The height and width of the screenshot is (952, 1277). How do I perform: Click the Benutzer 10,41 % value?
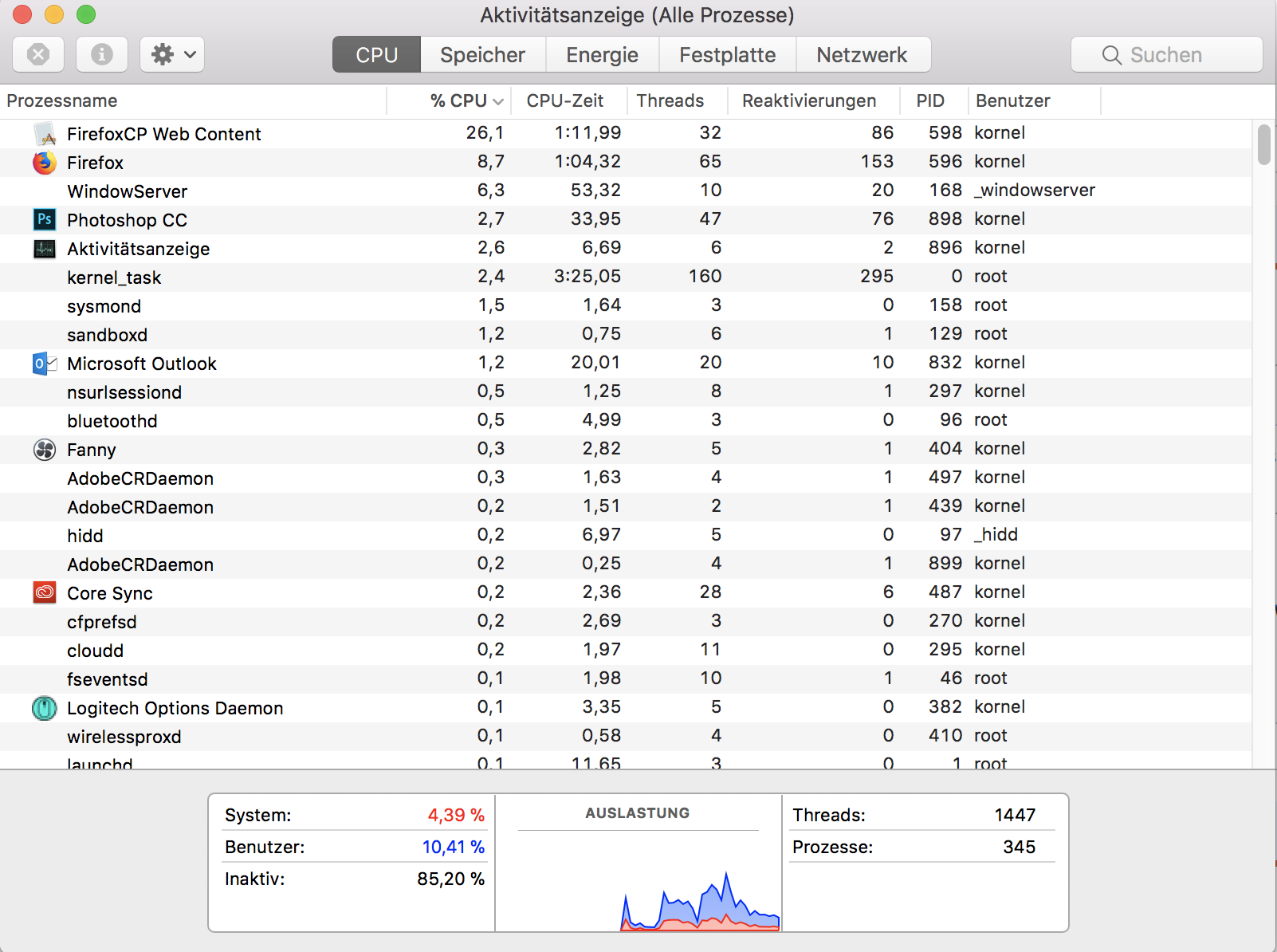454,847
